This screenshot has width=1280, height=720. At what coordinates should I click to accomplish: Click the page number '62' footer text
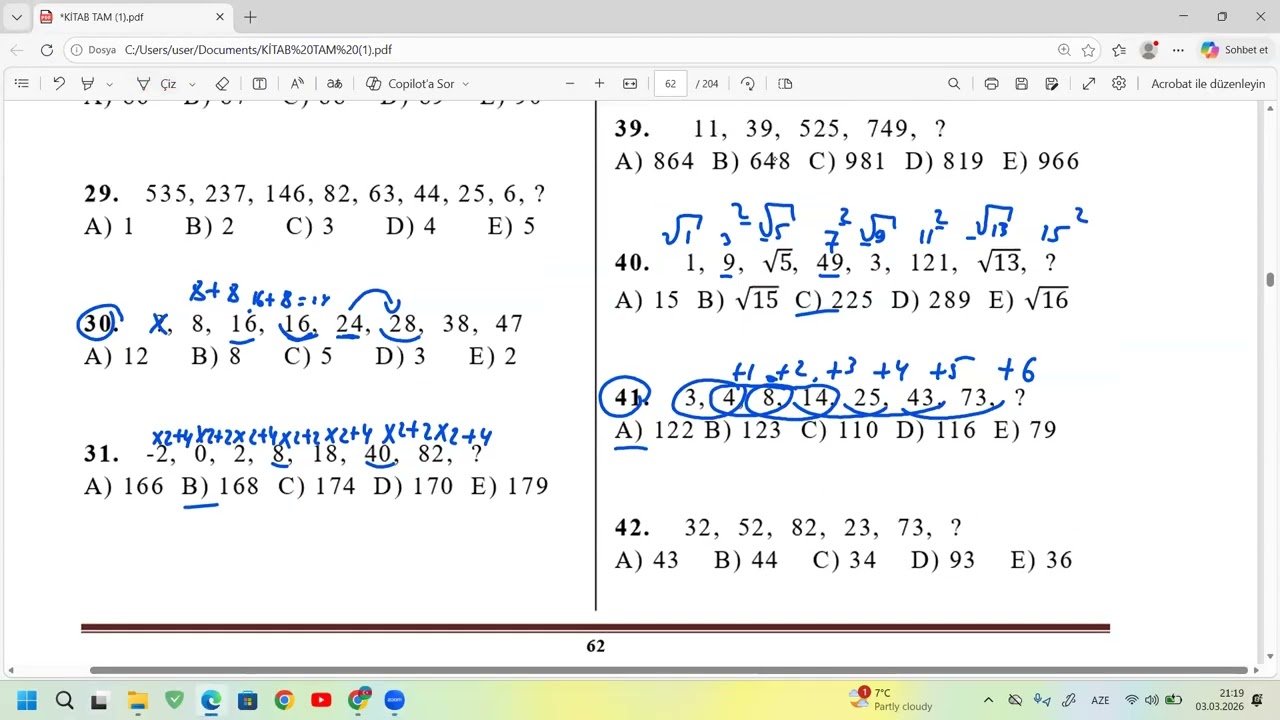(x=596, y=646)
